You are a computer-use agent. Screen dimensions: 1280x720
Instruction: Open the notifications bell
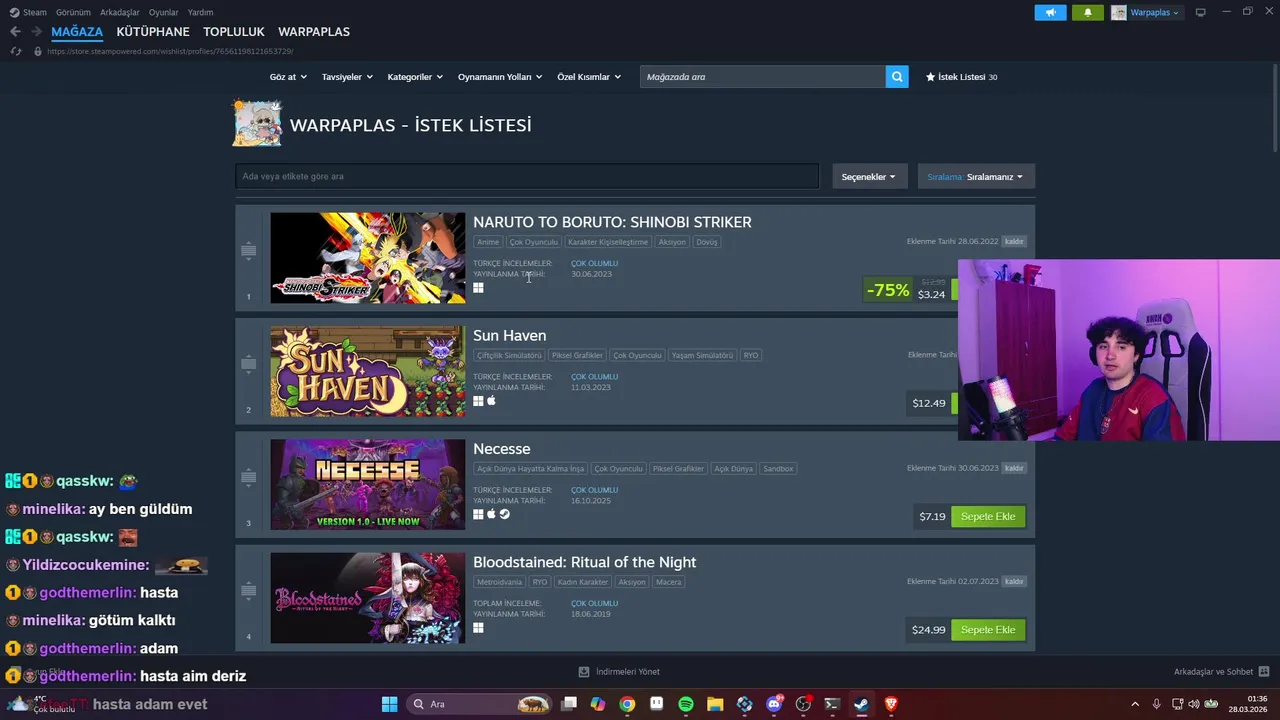[x=1088, y=13]
